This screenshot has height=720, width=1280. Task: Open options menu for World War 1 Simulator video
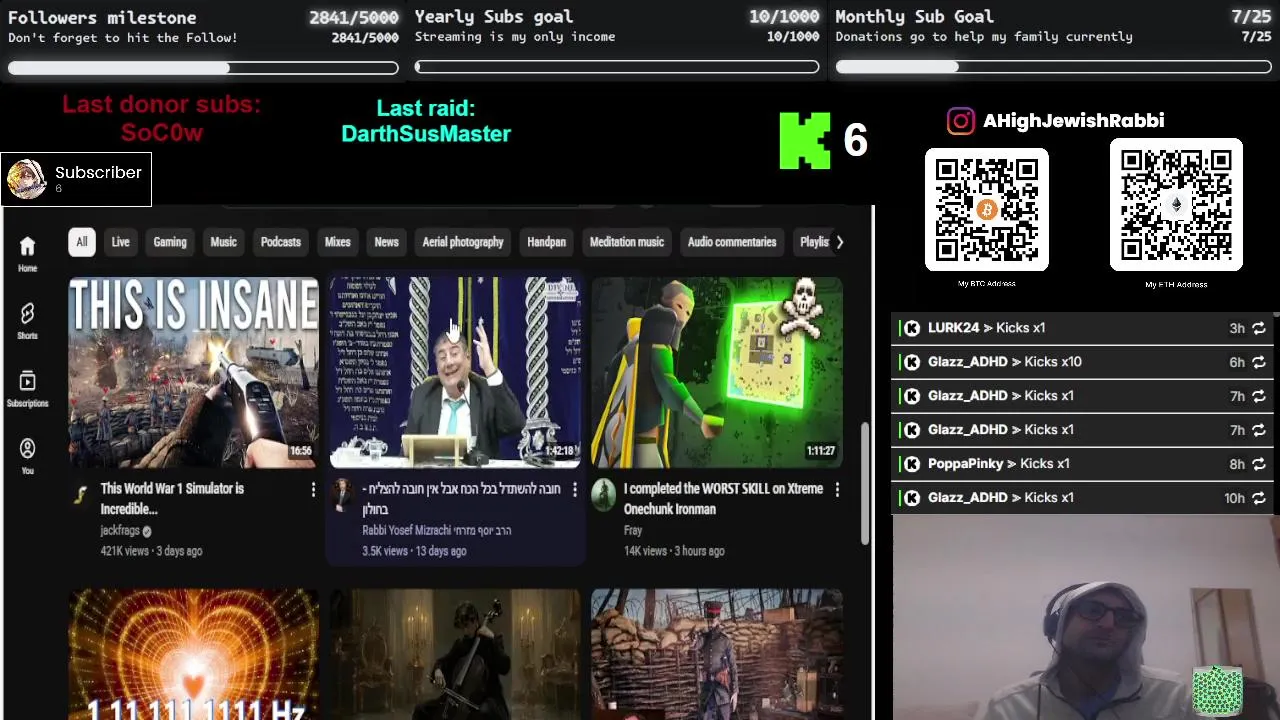pyautogui.click(x=313, y=489)
